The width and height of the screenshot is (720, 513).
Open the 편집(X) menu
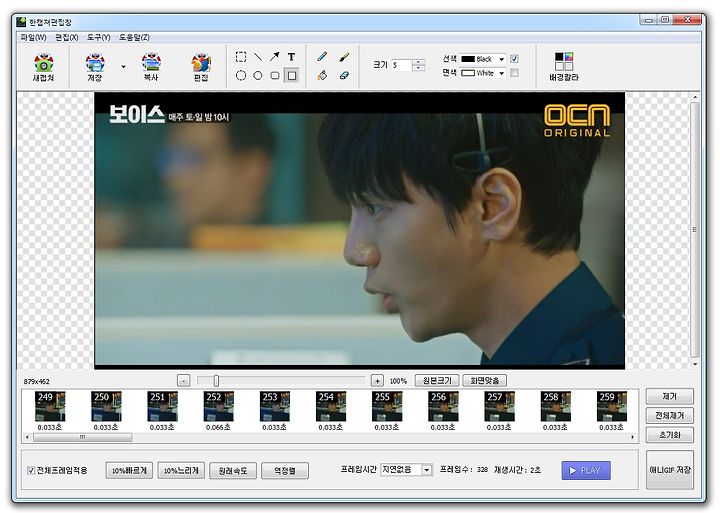(x=67, y=37)
